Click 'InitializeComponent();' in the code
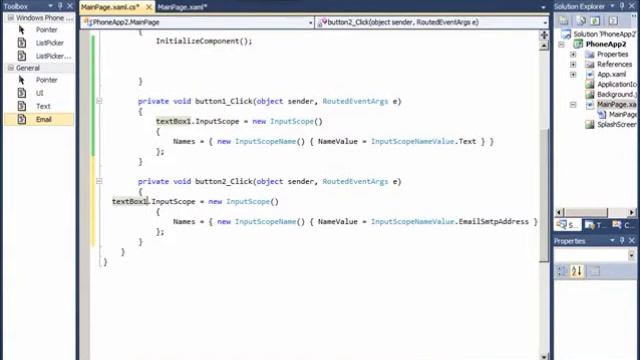The height and width of the screenshot is (360, 640). click(204, 41)
